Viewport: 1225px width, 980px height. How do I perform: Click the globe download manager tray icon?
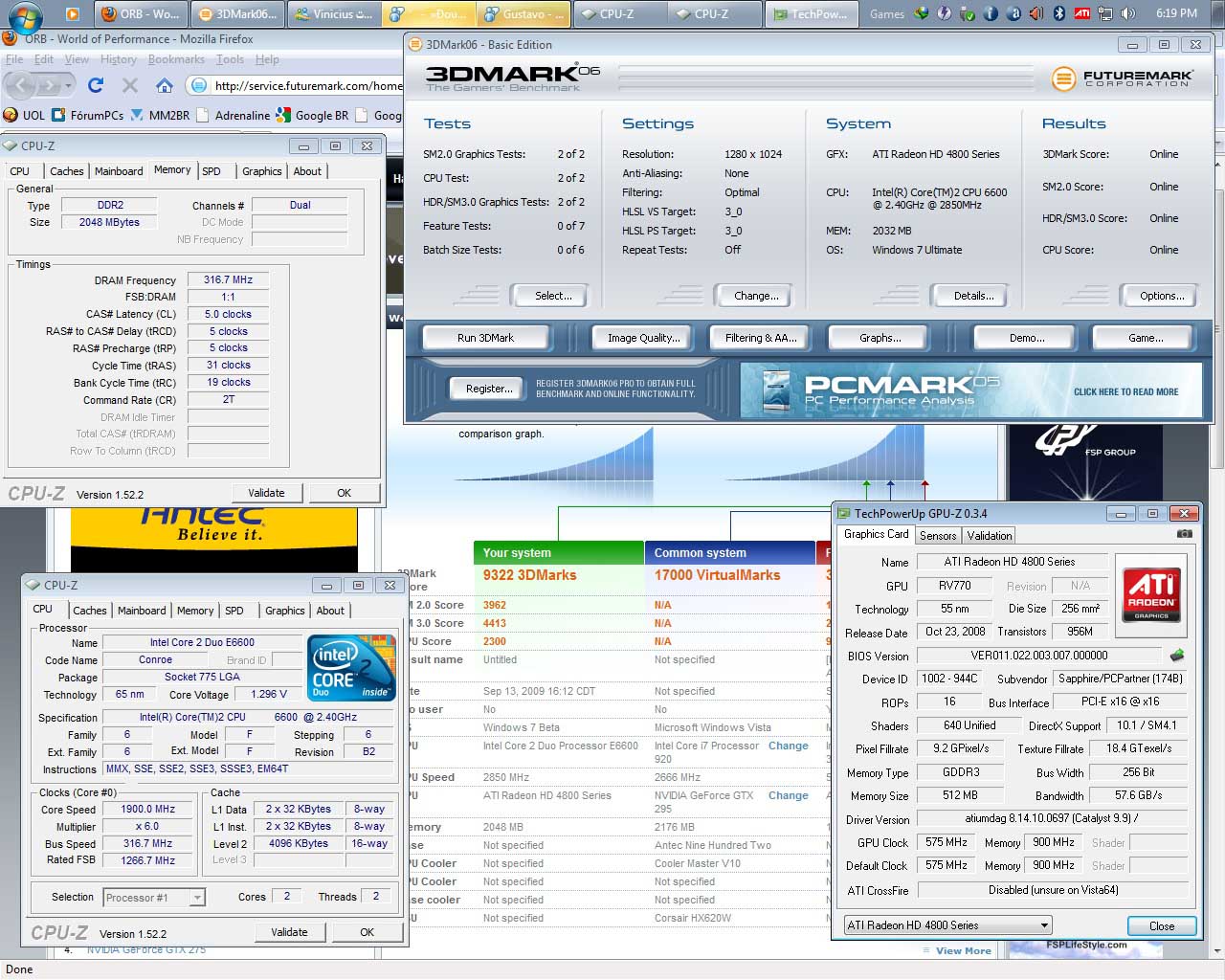921,13
